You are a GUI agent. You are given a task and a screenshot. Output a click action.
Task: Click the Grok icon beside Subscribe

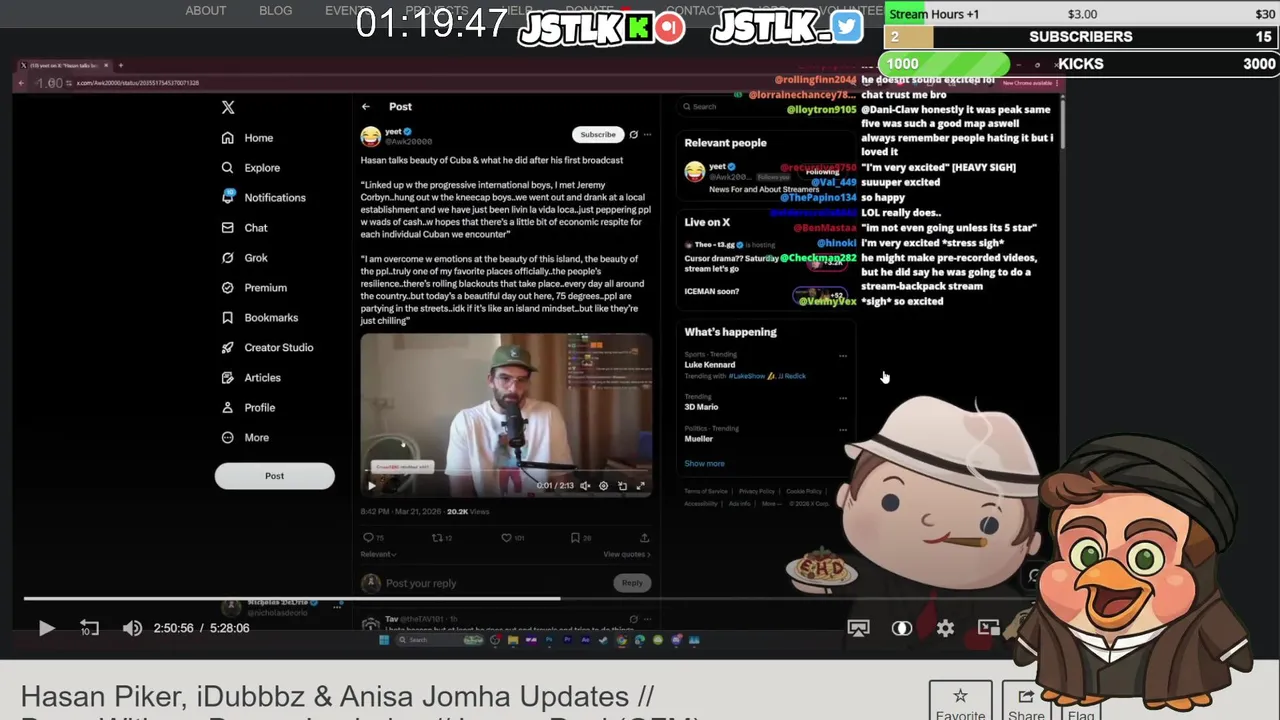click(633, 134)
